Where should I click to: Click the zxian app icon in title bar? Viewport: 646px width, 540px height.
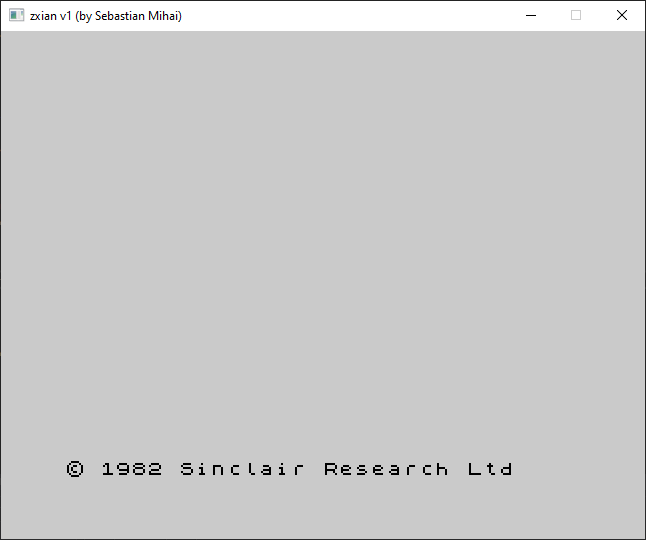(x=16, y=16)
